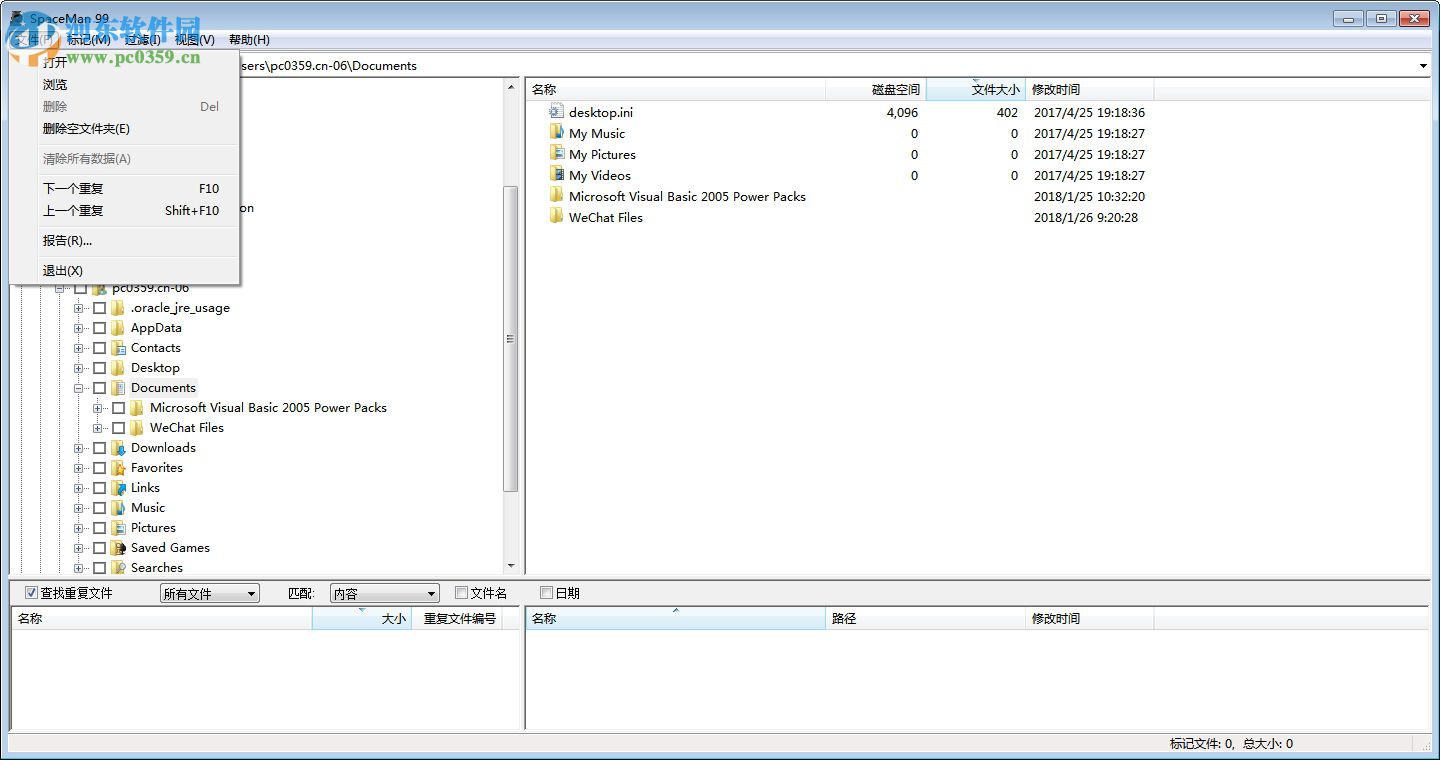
Task: Collapse the Documents tree node
Action: (x=79, y=388)
